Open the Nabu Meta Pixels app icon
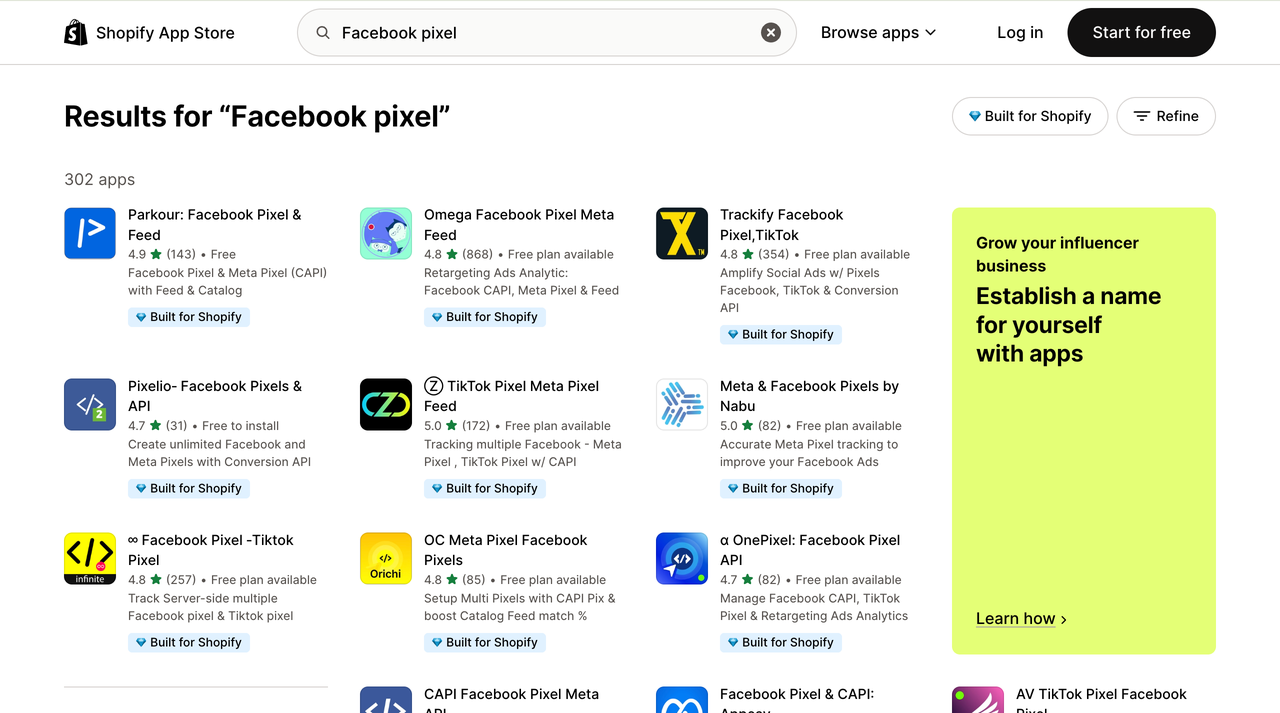 pyautogui.click(x=682, y=404)
